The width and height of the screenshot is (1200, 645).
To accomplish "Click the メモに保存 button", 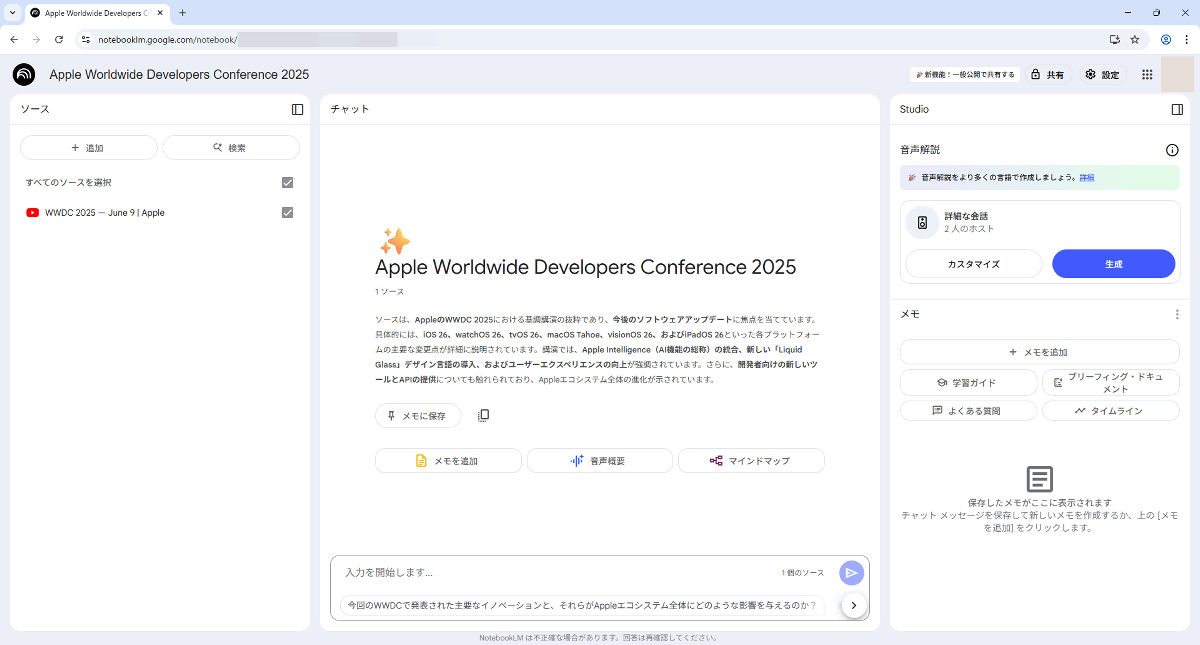I will tap(418, 415).
